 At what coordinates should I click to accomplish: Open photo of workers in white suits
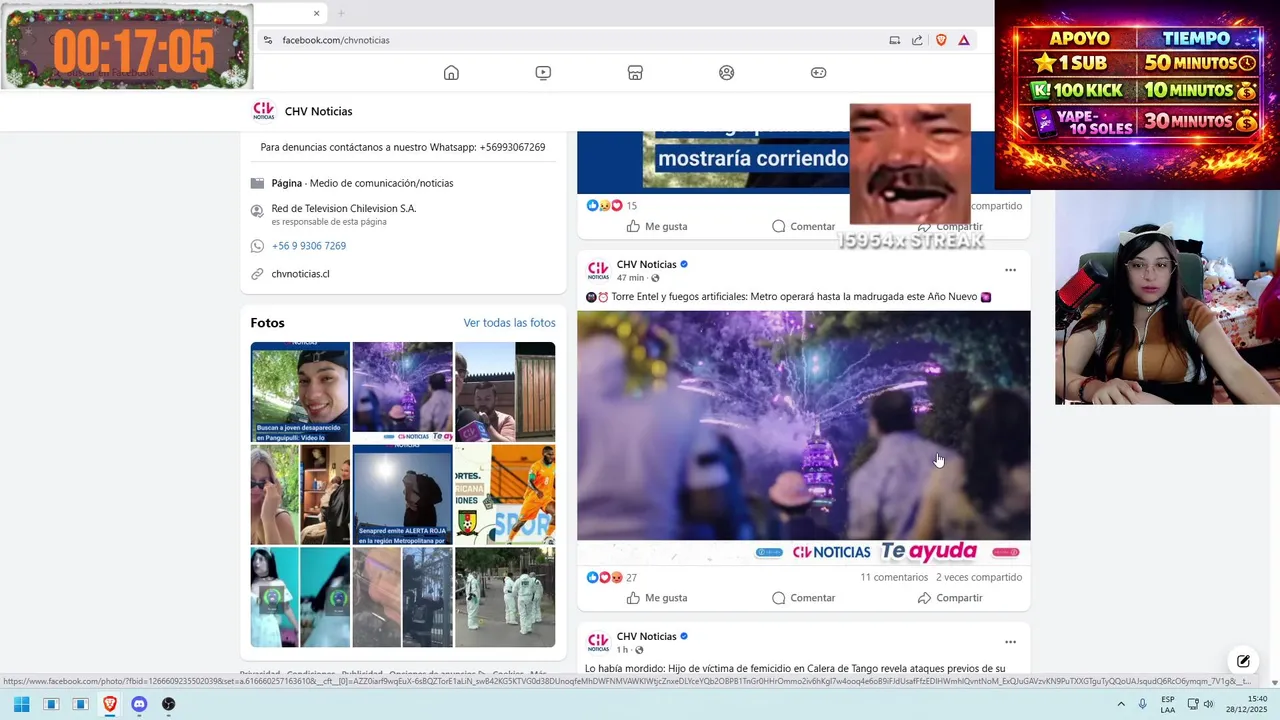coord(505,597)
